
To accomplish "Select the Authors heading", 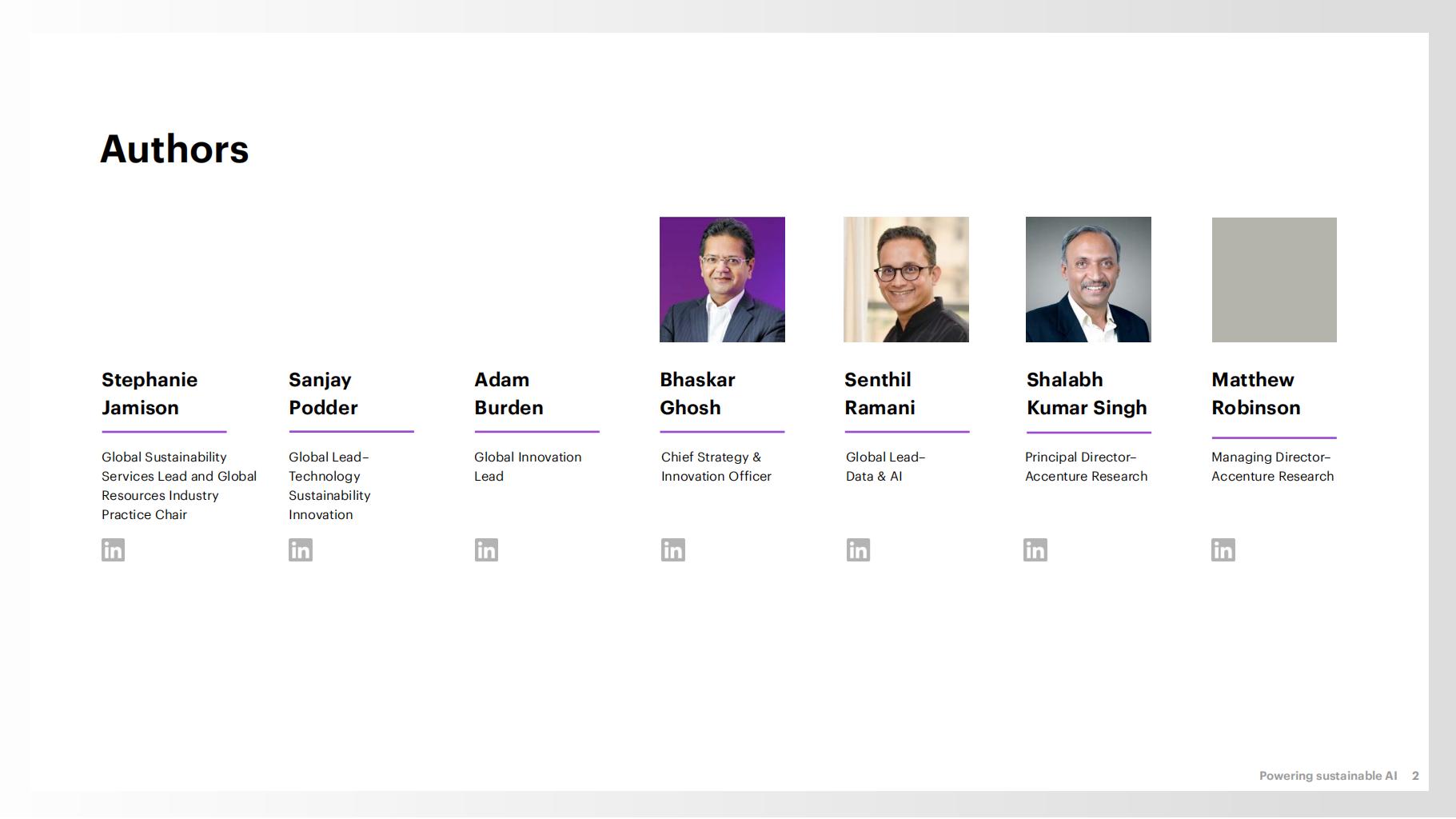I will 174,149.
